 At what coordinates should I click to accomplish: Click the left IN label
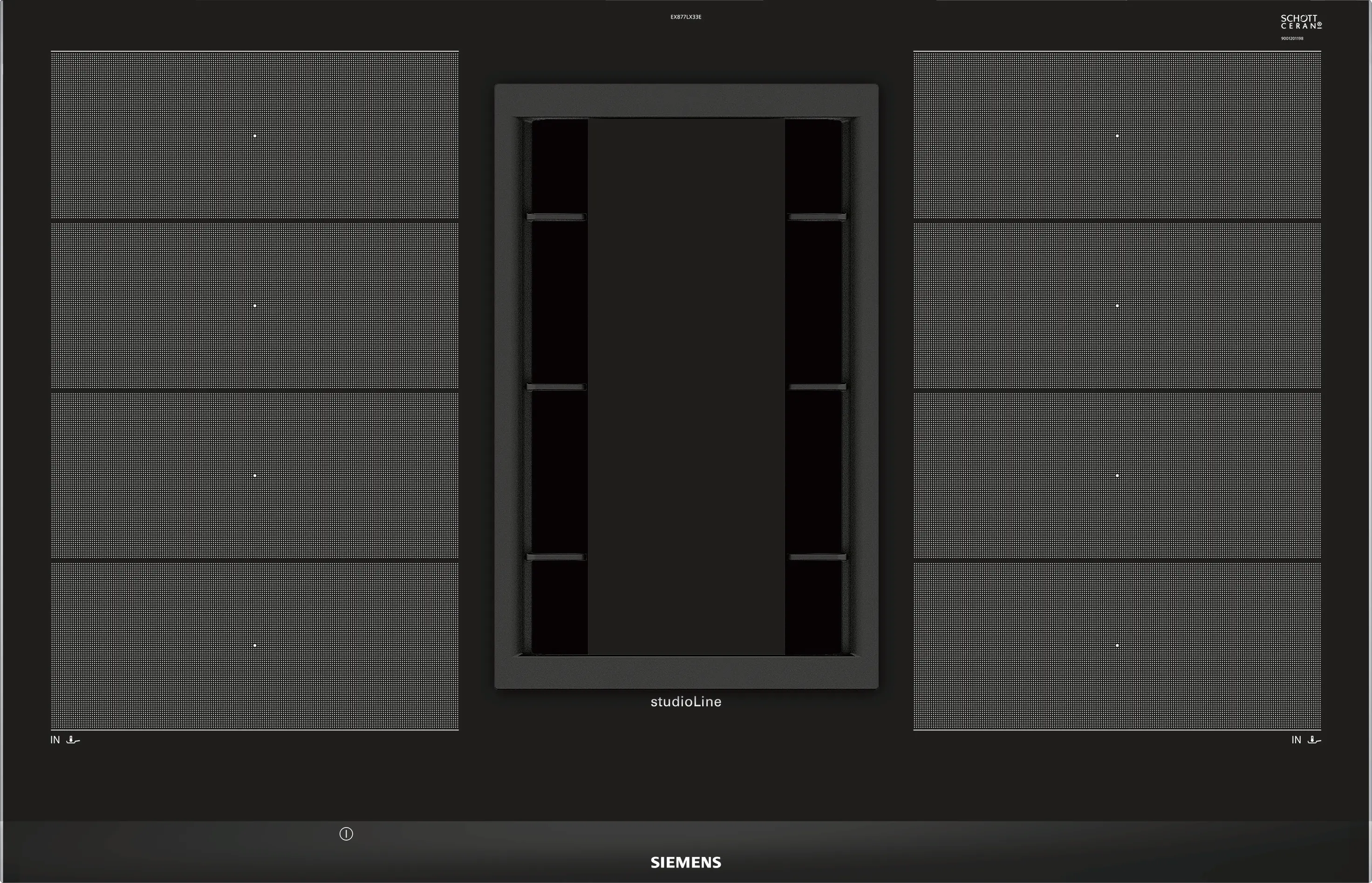55,740
